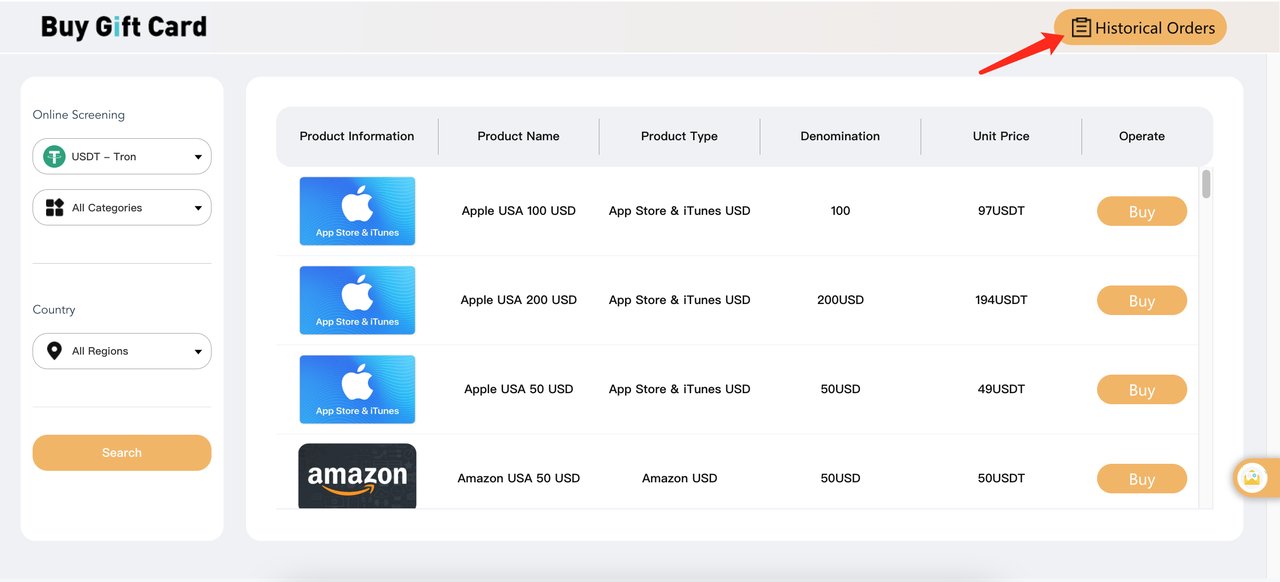Click the Historical Orders clipboard icon
The width and height of the screenshot is (1280, 582).
click(1080, 28)
